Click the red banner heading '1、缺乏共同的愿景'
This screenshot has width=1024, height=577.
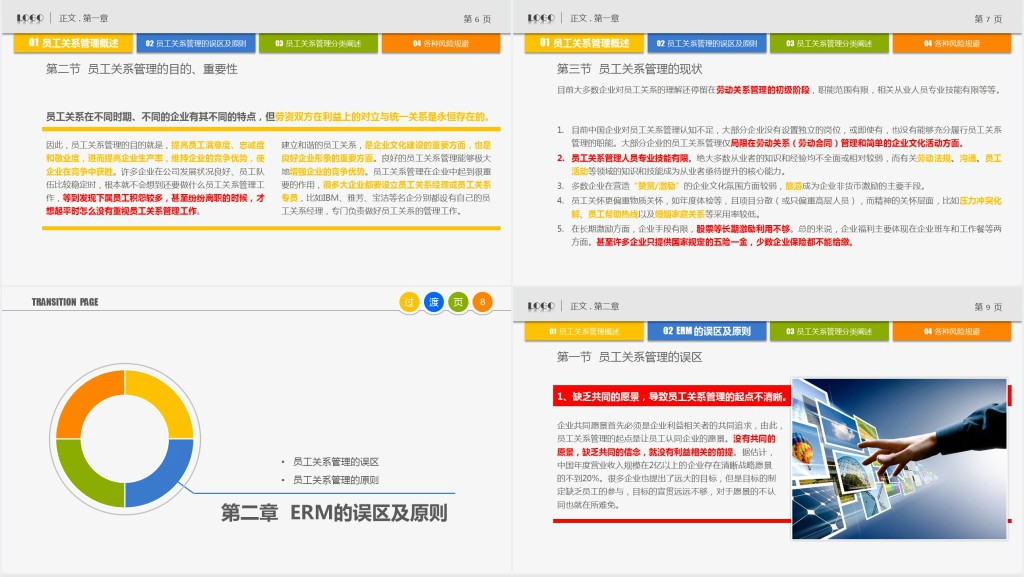coord(670,397)
